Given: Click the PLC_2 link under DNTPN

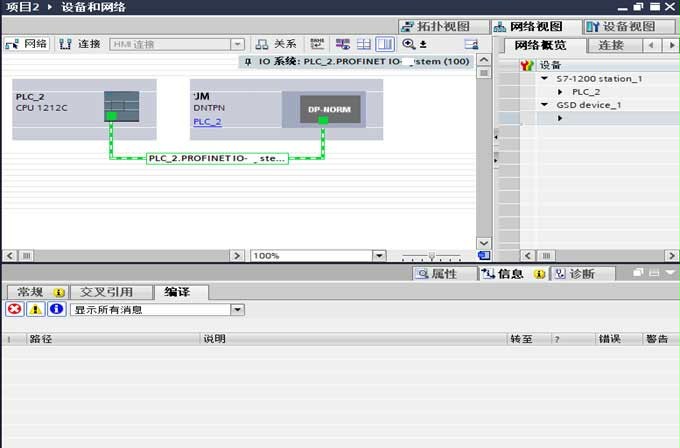Looking at the screenshot, I should [x=207, y=122].
